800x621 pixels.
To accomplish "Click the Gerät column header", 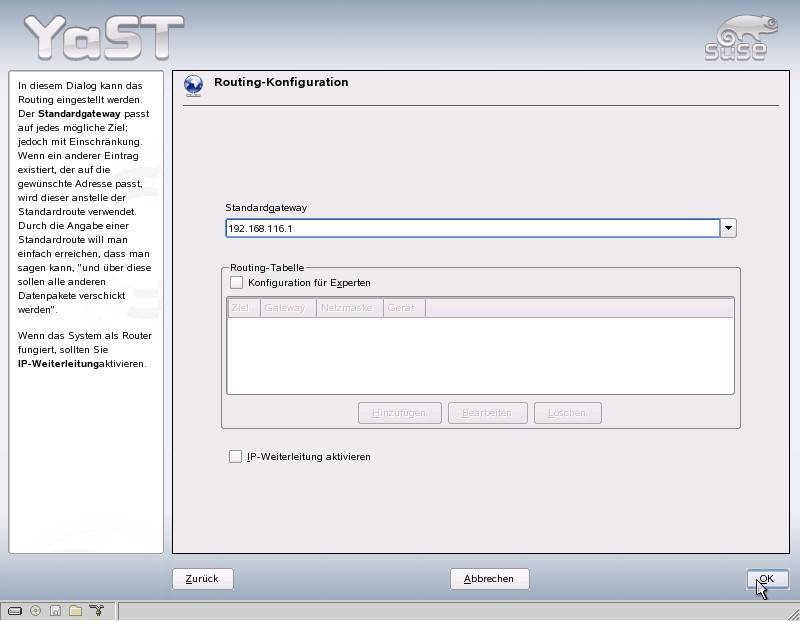I will pos(404,308).
